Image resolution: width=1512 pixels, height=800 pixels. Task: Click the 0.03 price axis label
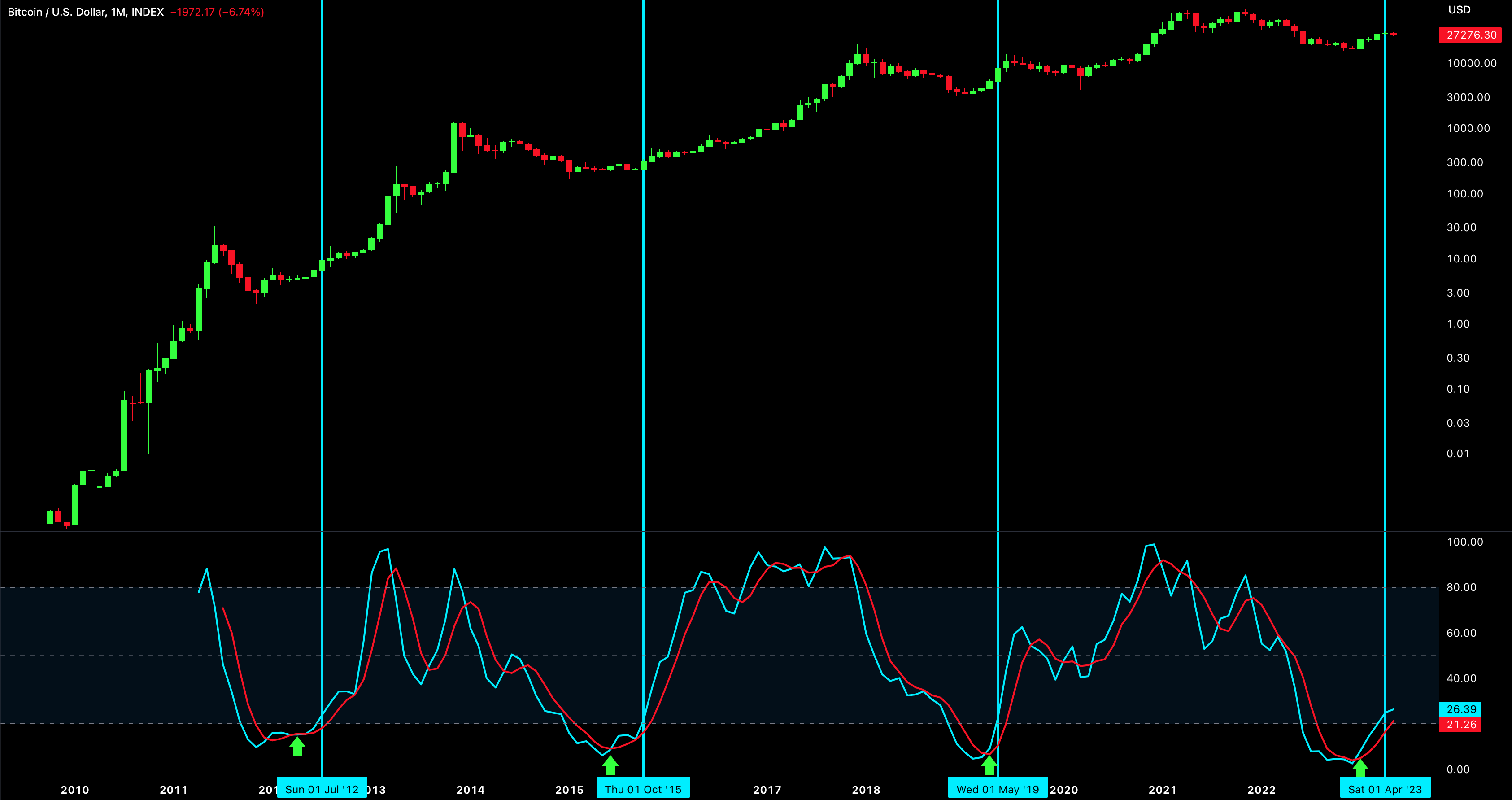click(1458, 423)
